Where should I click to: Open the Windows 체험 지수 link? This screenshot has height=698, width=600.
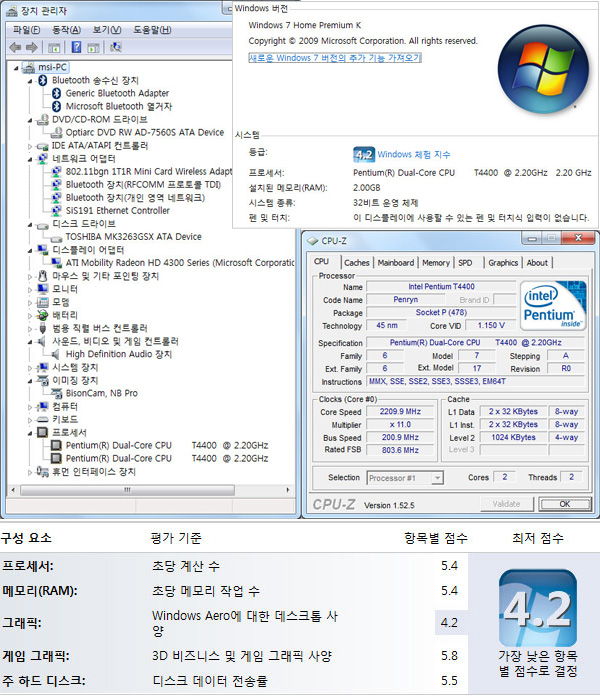pos(414,154)
